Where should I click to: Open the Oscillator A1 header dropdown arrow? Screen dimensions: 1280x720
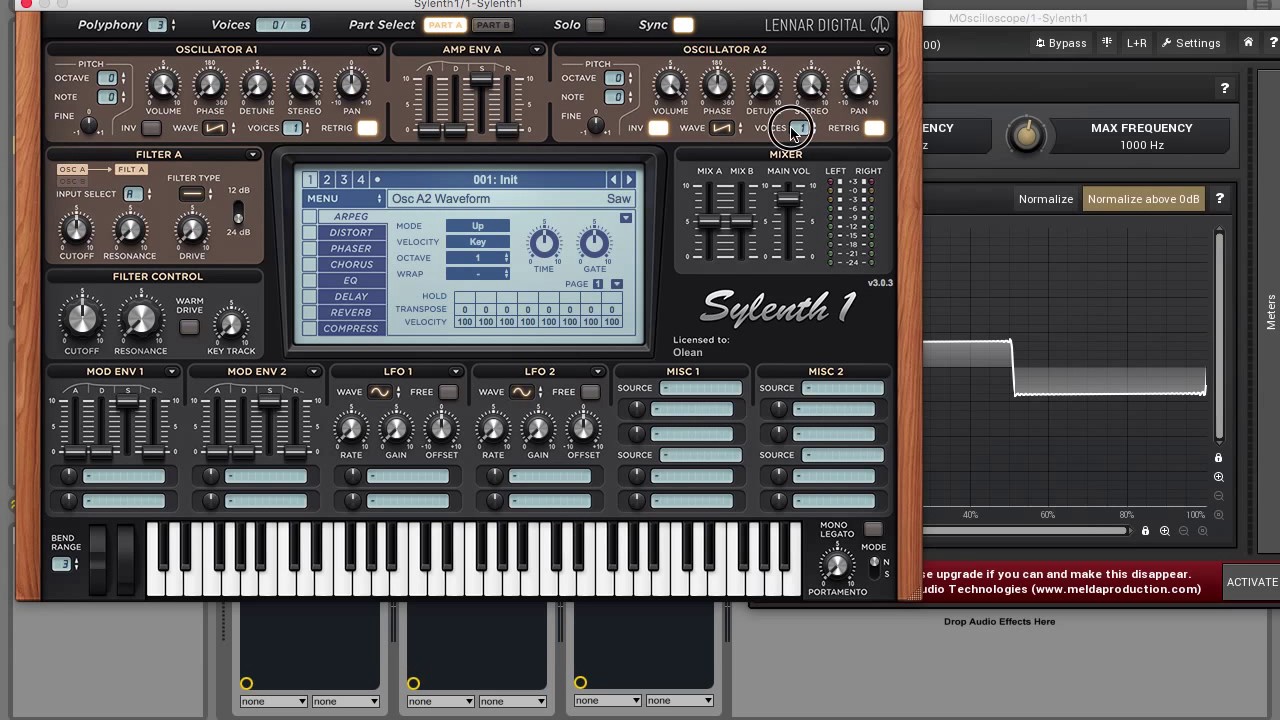pyautogui.click(x=375, y=49)
